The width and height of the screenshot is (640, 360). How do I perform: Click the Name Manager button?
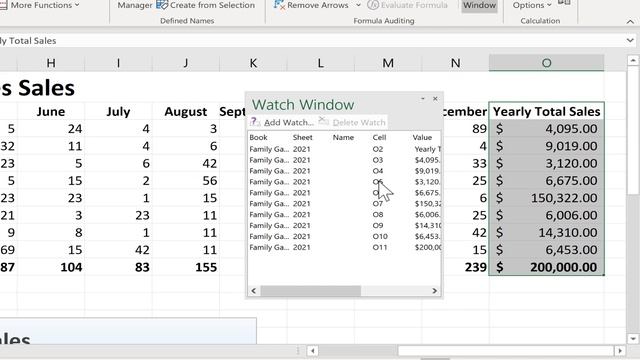(135, 5)
